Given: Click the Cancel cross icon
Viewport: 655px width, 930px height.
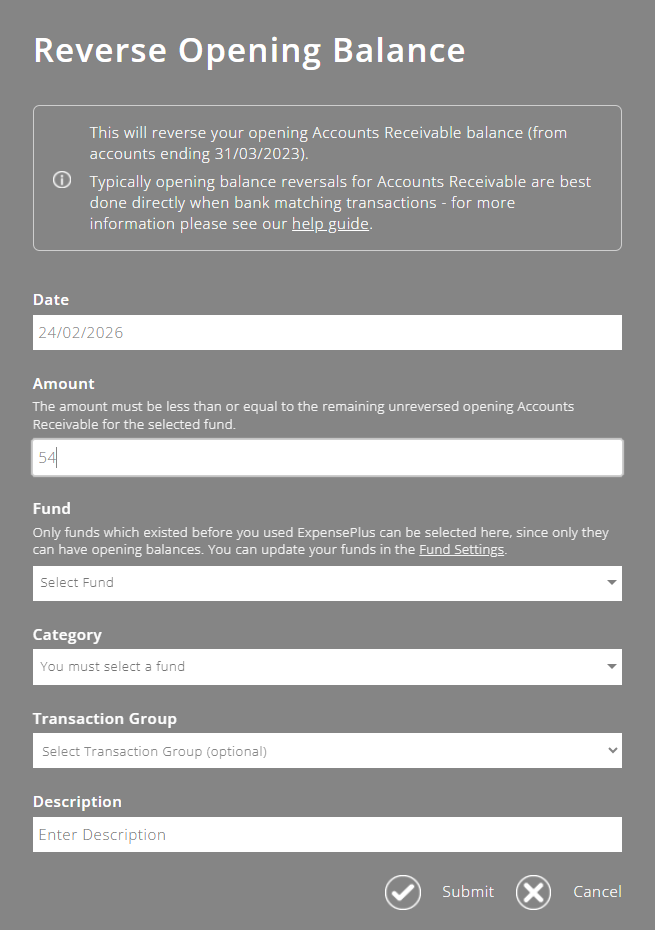Looking at the screenshot, I should pos(533,892).
